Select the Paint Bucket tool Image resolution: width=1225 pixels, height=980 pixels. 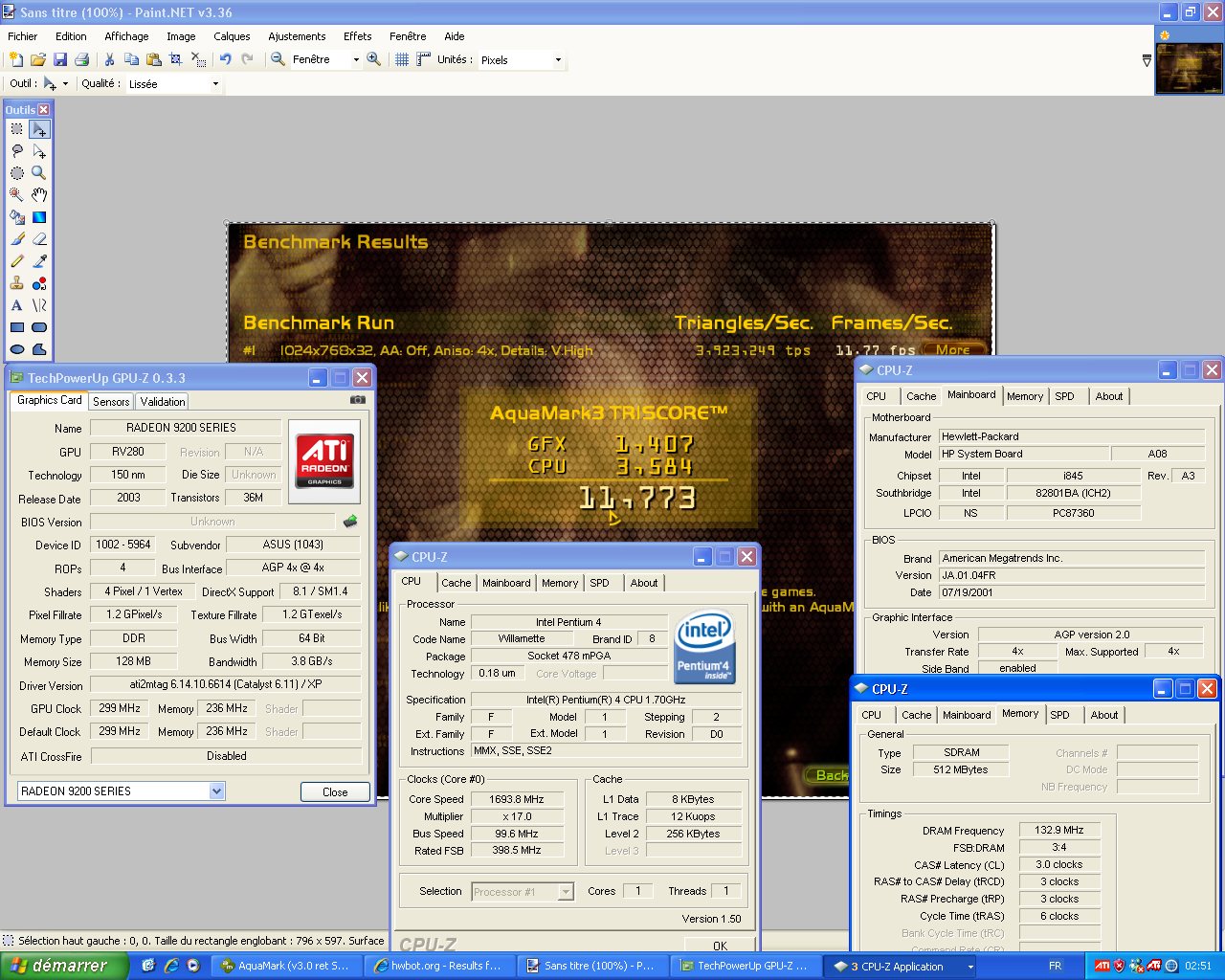click(x=17, y=217)
